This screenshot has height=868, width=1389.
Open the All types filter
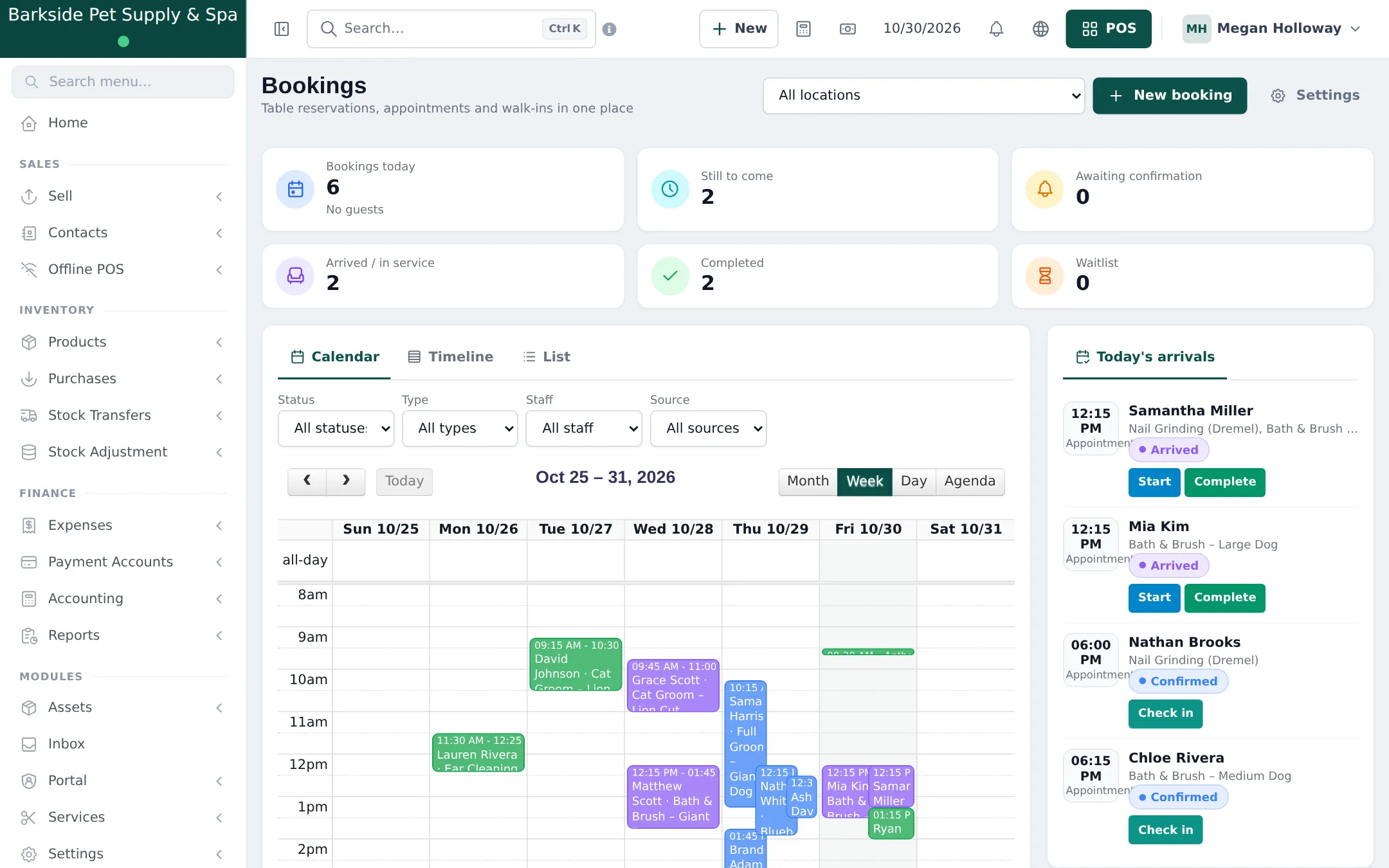click(460, 428)
